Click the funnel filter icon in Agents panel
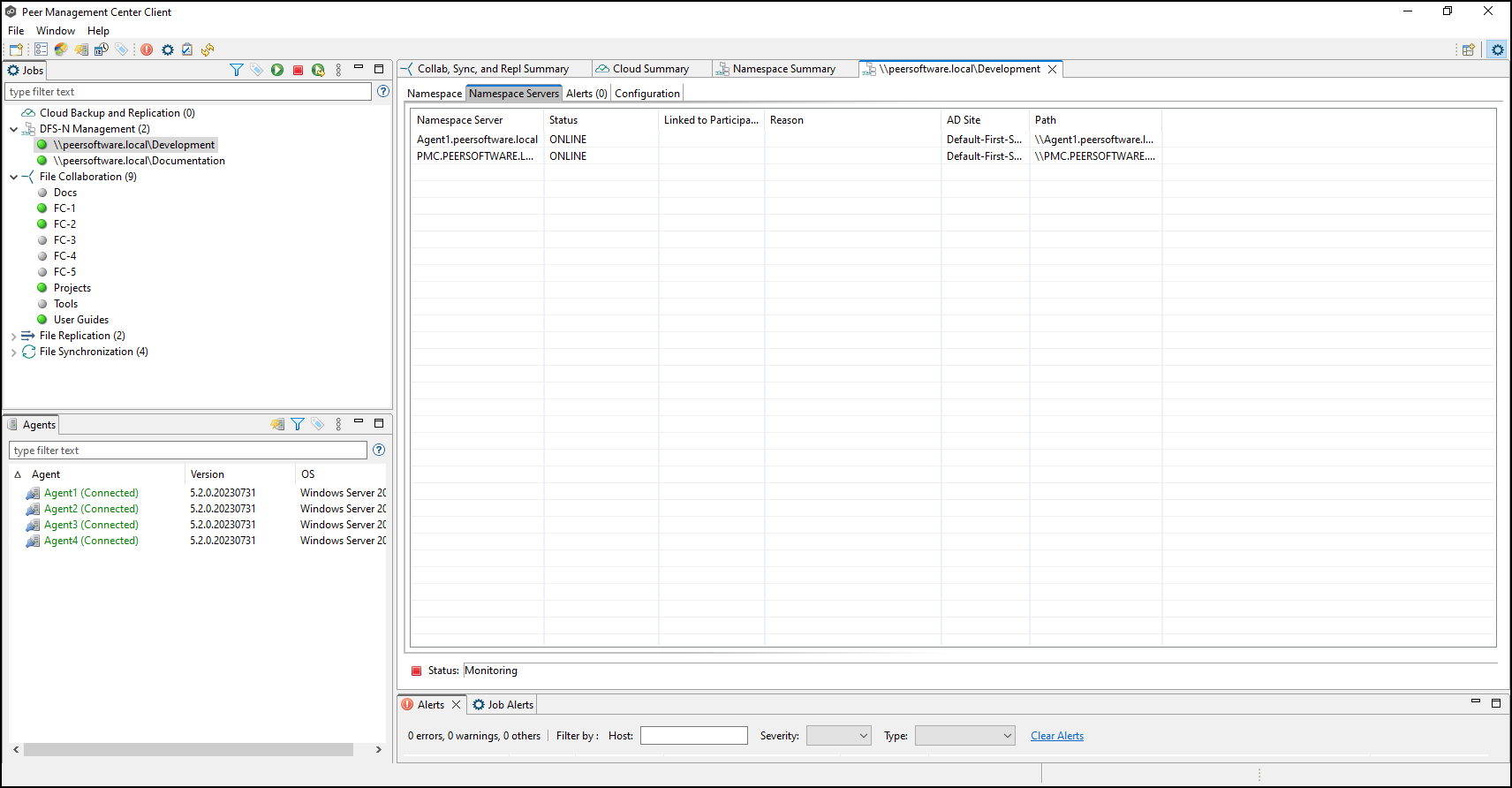 click(298, 424)
